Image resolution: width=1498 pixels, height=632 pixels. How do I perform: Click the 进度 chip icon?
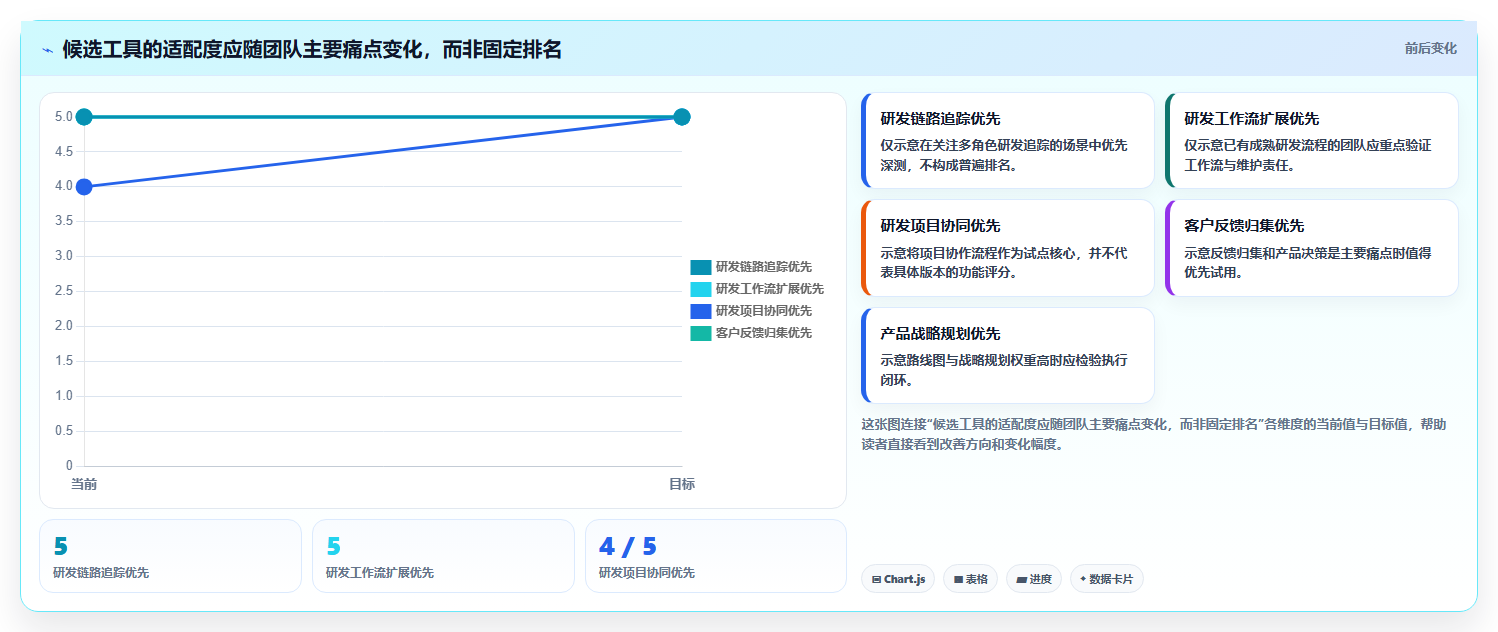[1021, 579]
